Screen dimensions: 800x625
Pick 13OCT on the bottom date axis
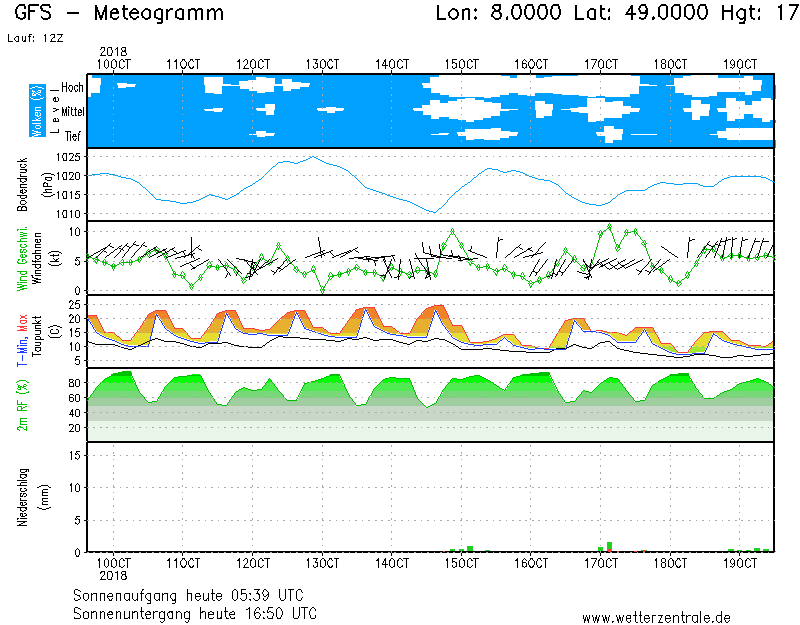click(322, 564)
